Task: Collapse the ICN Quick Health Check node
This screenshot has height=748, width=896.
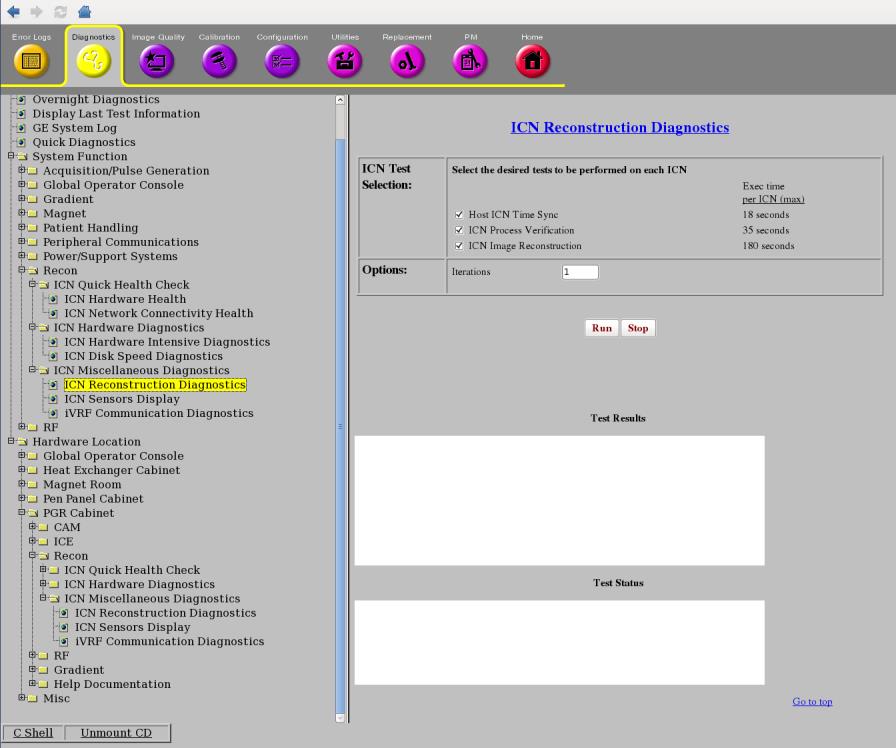Action: tap(32, 285)
